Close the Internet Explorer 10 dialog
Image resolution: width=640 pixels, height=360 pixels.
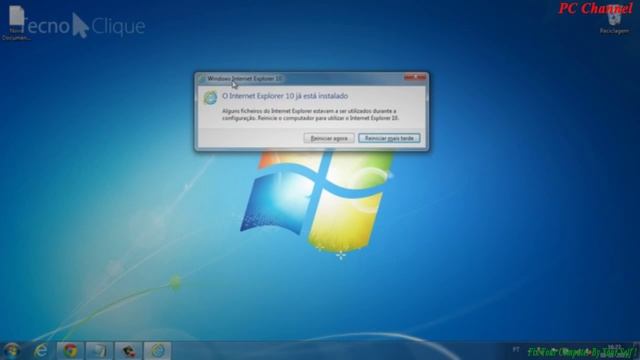(x=416, y=78)
